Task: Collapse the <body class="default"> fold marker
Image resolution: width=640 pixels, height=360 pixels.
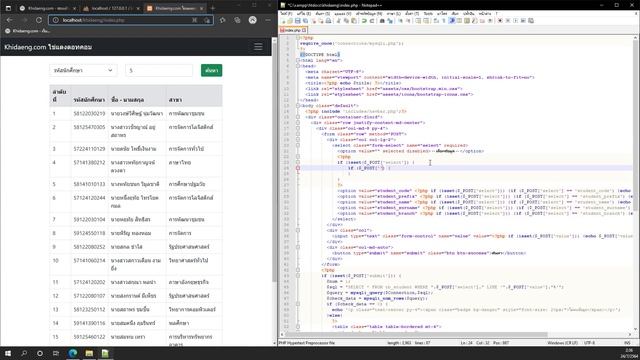Action: tap(298, 106)
